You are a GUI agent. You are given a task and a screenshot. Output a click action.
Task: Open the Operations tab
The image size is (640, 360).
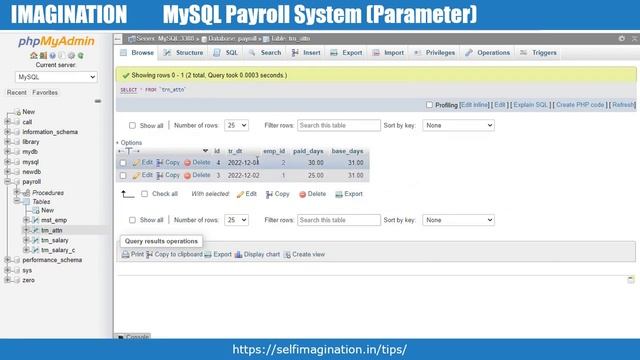point(488,53)
